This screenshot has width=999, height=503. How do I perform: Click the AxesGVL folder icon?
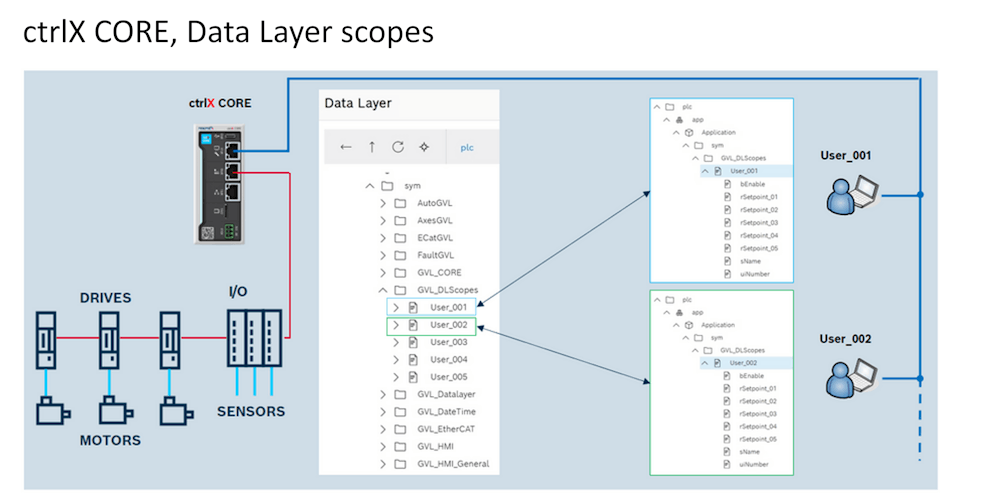point(400,221)
